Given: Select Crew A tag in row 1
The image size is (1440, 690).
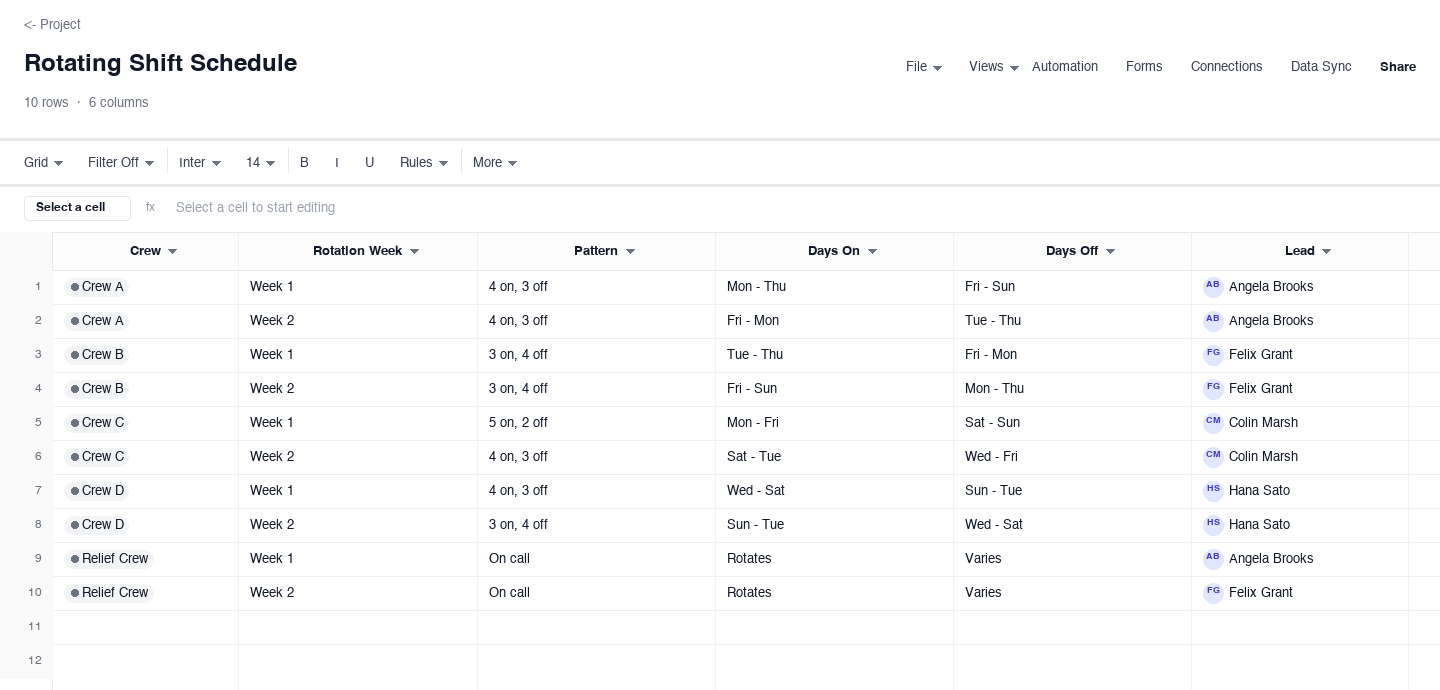Looking at the screenshot, I should point(97,287).
